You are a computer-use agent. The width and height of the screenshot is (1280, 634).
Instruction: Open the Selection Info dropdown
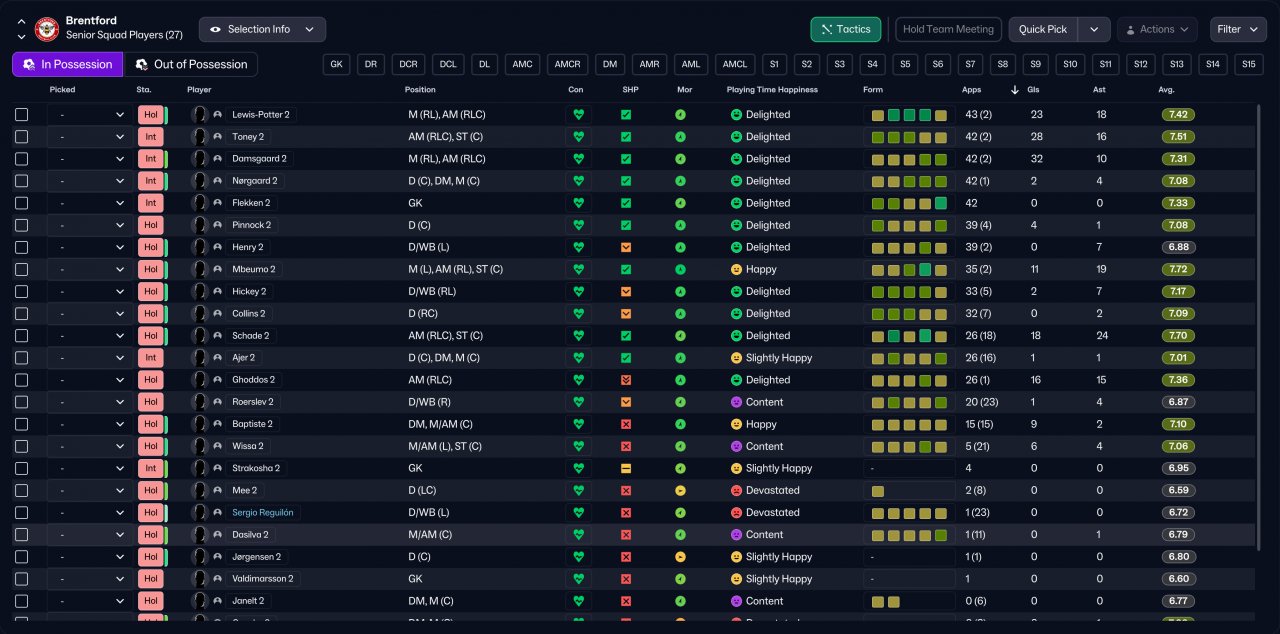point(262,29)
